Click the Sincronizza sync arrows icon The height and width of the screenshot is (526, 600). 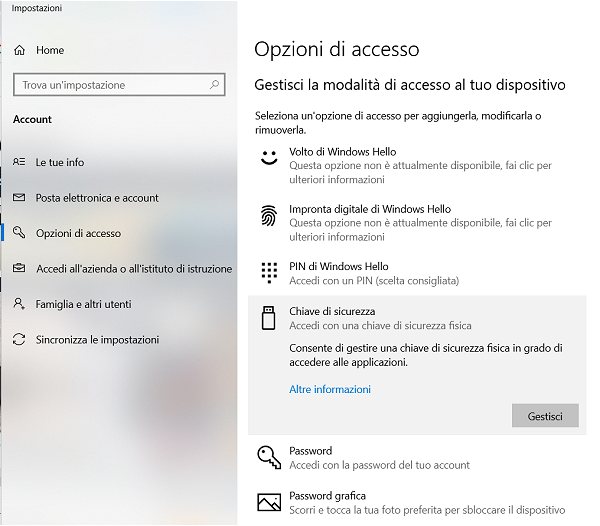tap(20, 340)
